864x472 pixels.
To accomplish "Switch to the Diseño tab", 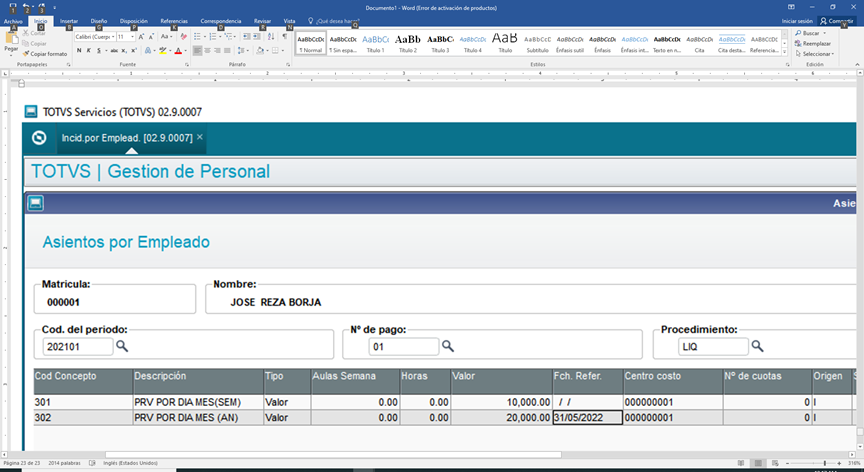I will [x=99, y=21].
